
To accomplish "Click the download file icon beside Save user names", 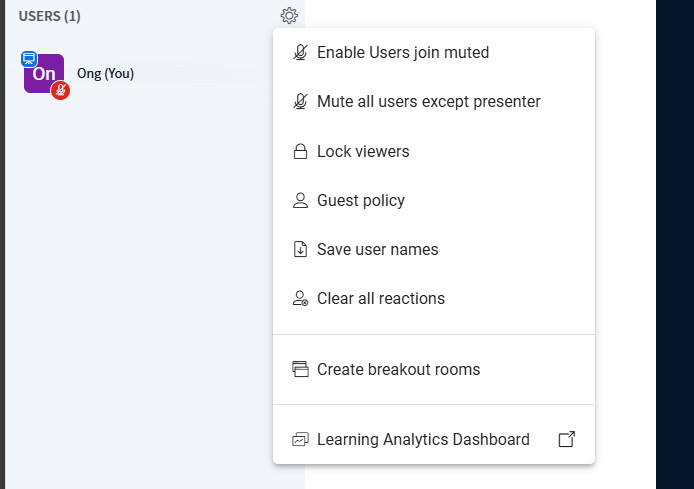I will click(299, 250).
